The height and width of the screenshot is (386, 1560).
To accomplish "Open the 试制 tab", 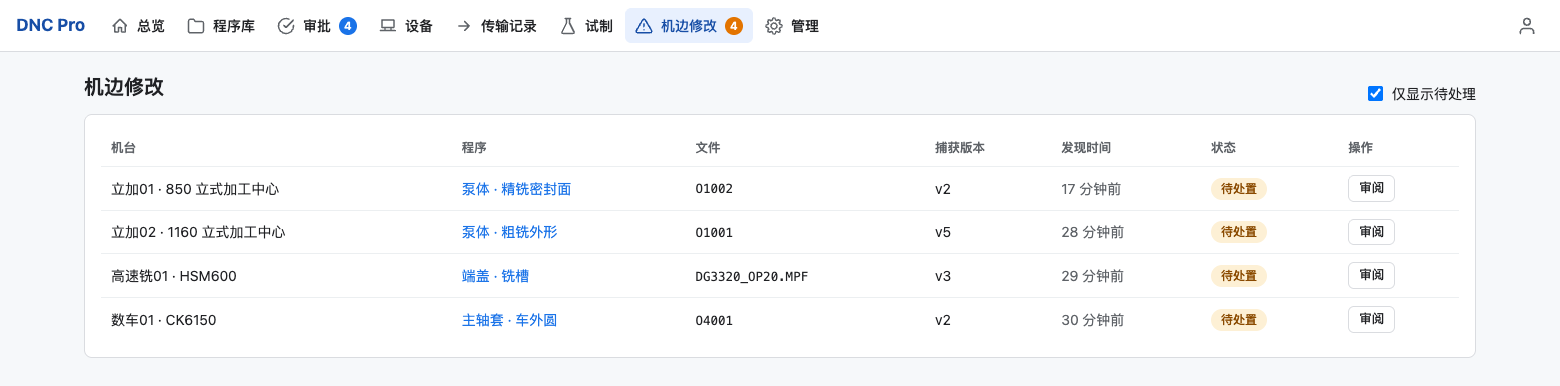I will tap(586, 26).
